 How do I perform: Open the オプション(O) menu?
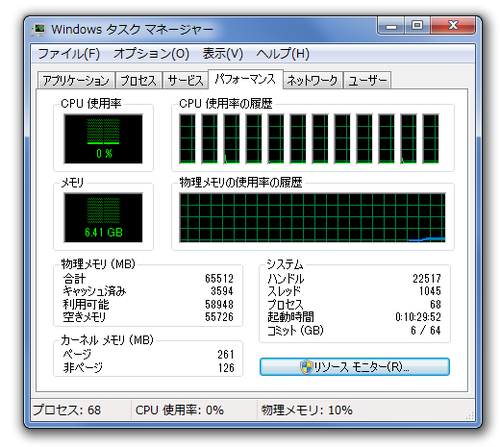pos(151,54)
